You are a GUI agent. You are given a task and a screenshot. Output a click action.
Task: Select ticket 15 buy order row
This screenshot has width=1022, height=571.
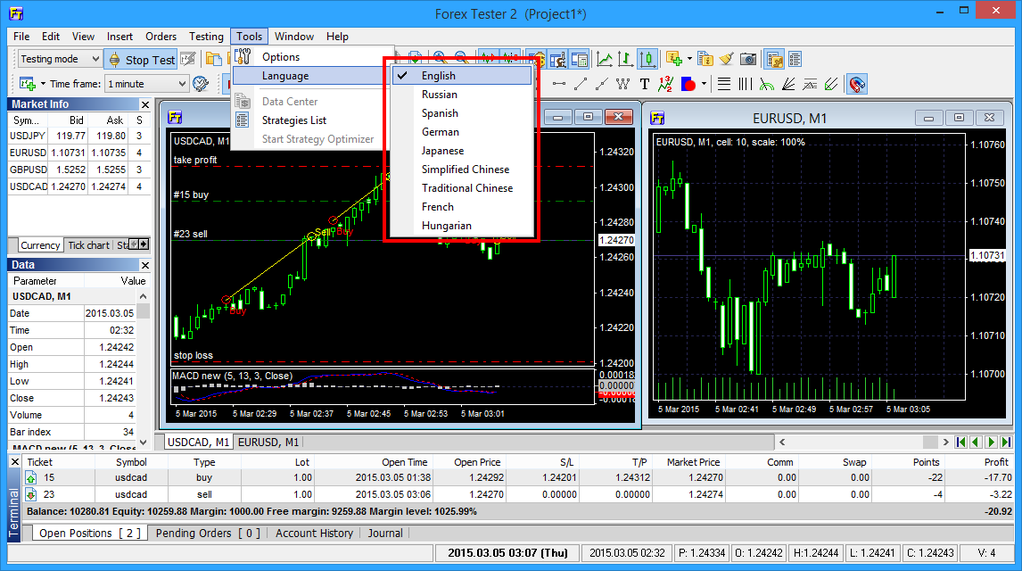coord(520,478)
